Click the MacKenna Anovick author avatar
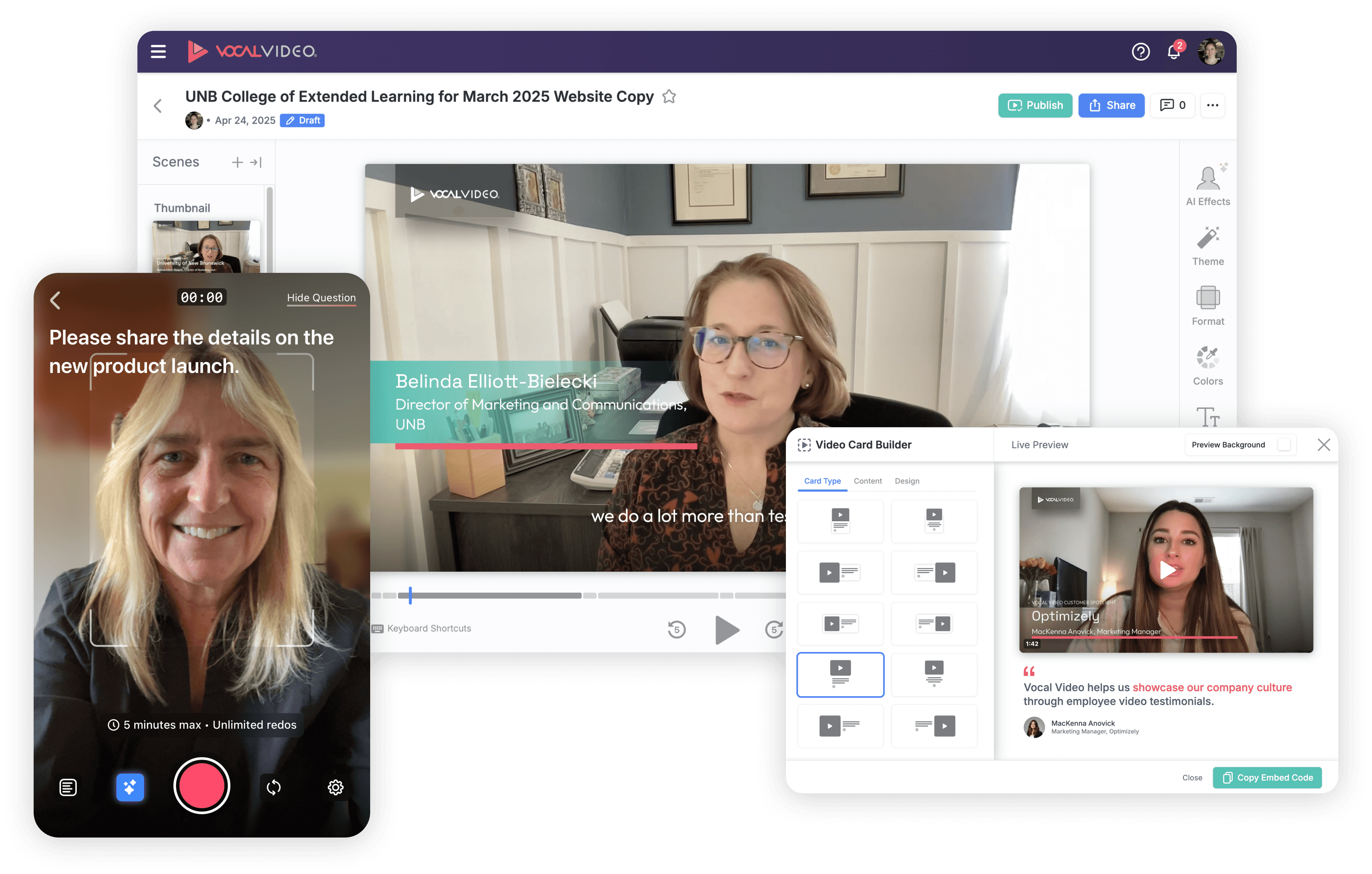The image size is (1372, 874). 1034,727
